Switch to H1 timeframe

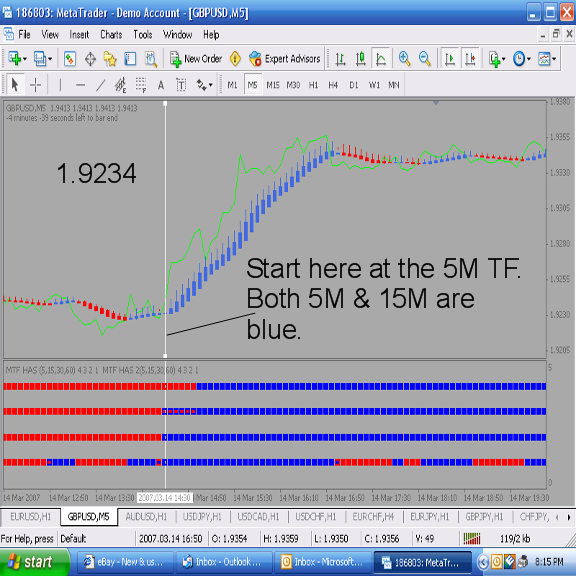(x=313, y=85)
